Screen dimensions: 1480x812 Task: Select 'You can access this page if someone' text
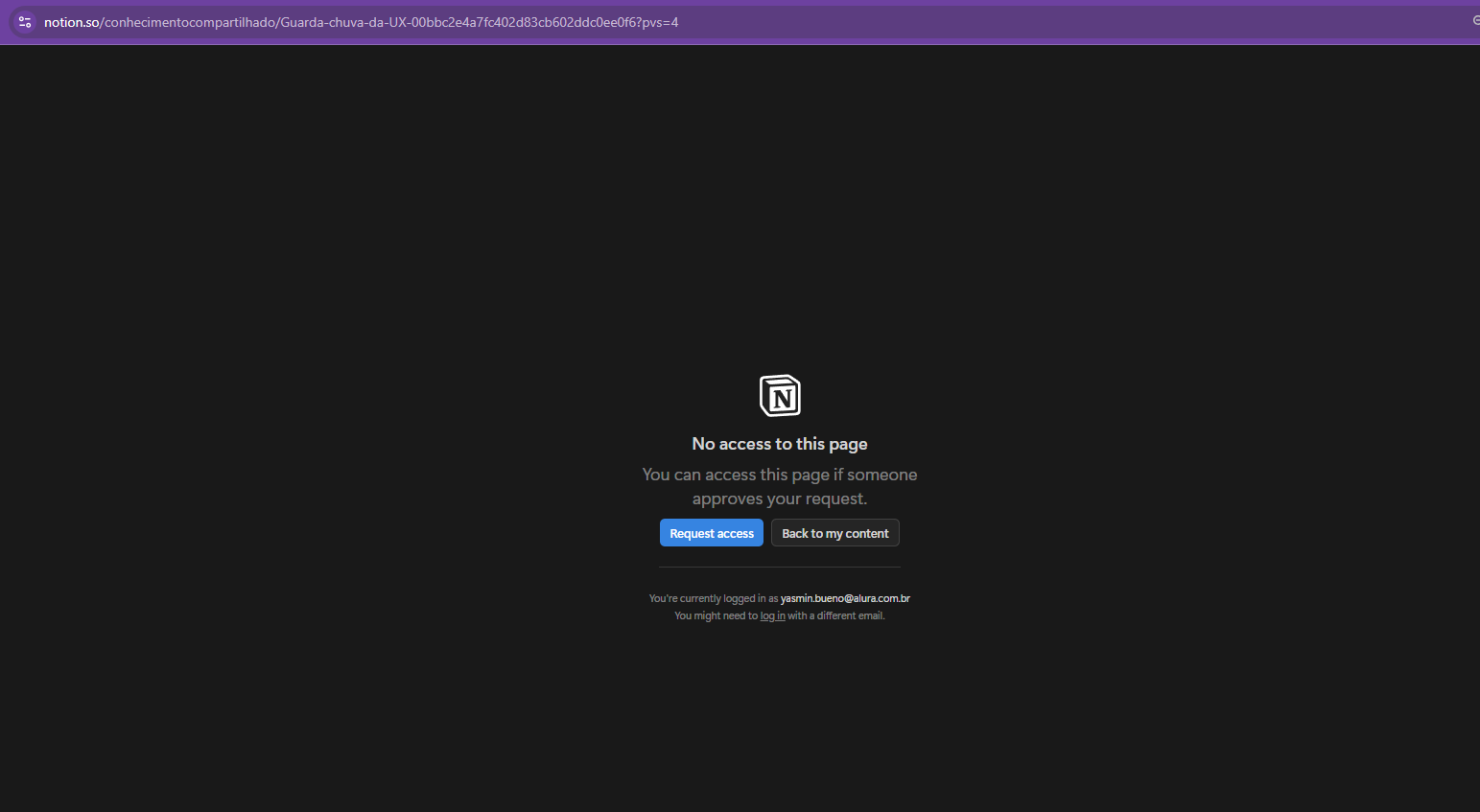pos(780,475)
